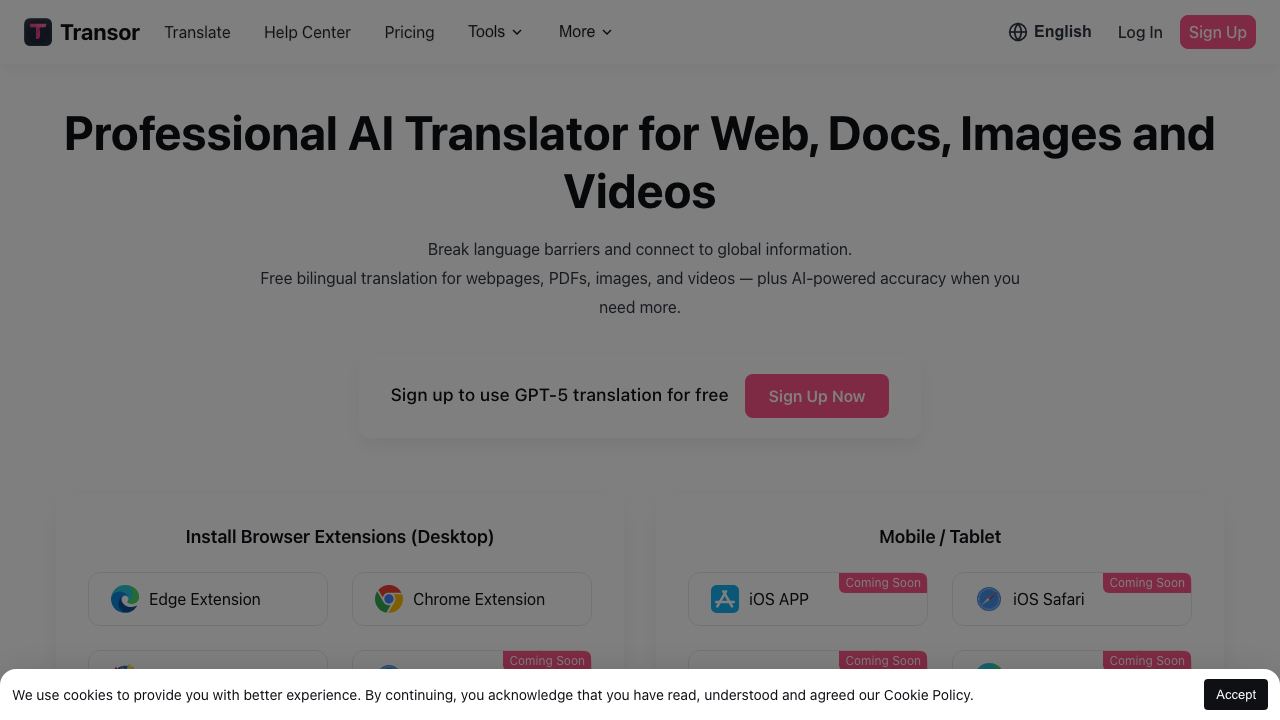
Task: Select the iOS Safari option
Action: click(x=1072, y=599)
